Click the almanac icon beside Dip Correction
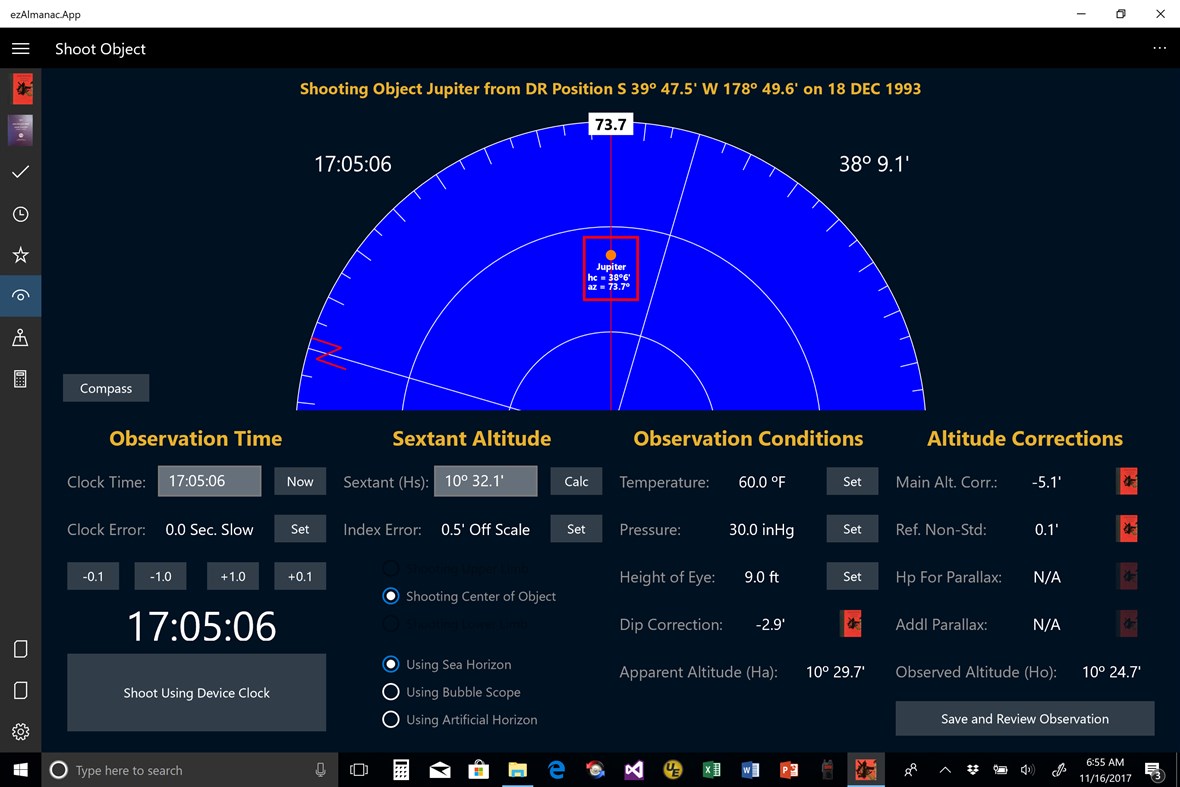This screenshot has width=1180, height=787. pos(851,623)
